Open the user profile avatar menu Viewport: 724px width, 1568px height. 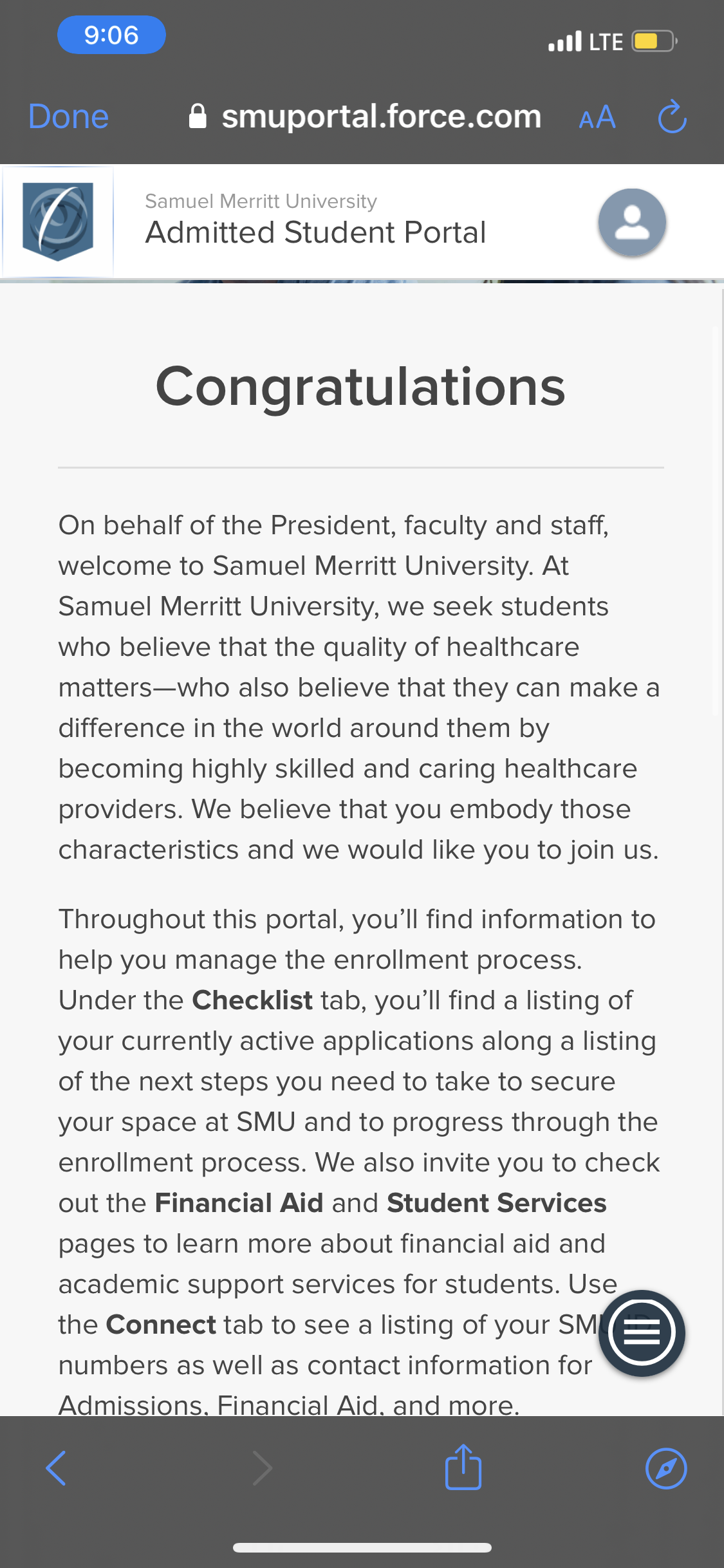(632, 222)
